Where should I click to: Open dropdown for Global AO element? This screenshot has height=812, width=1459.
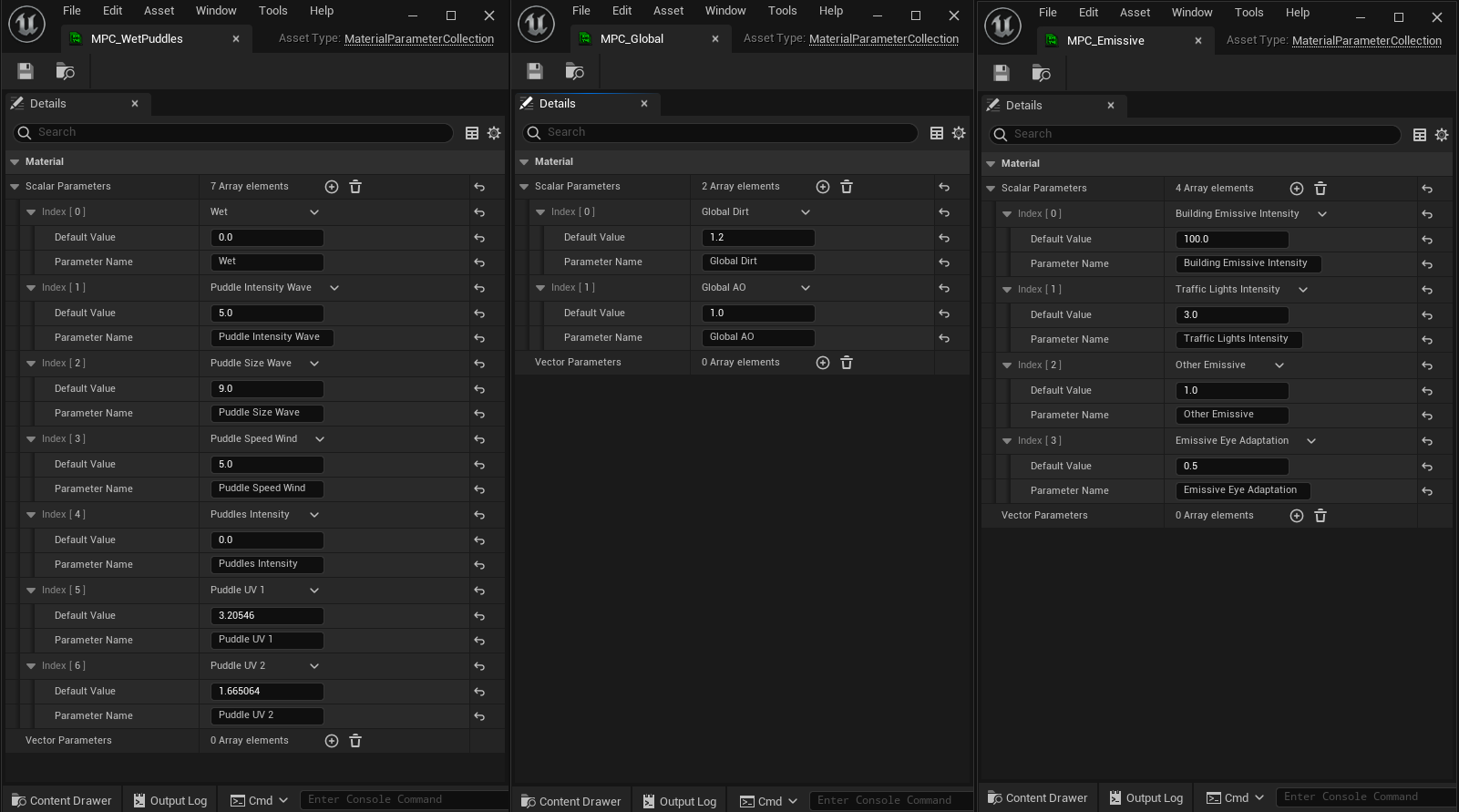(806, 288)
